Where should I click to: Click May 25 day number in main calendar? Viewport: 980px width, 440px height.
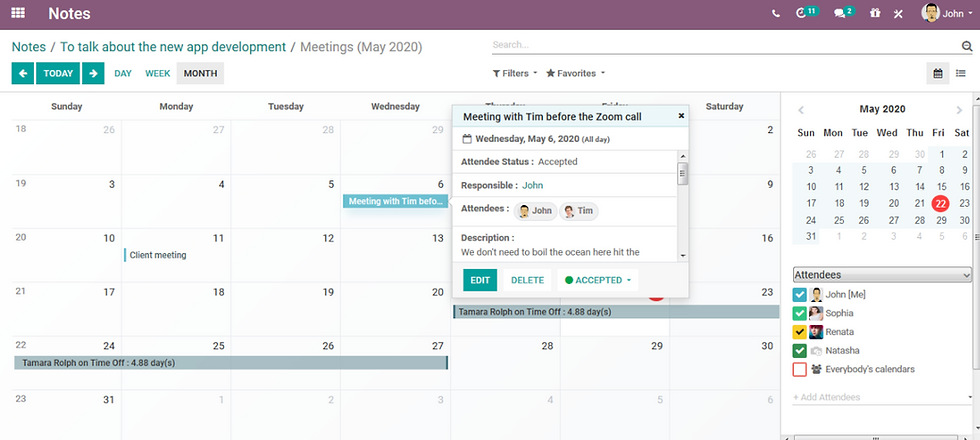point(219,346)
